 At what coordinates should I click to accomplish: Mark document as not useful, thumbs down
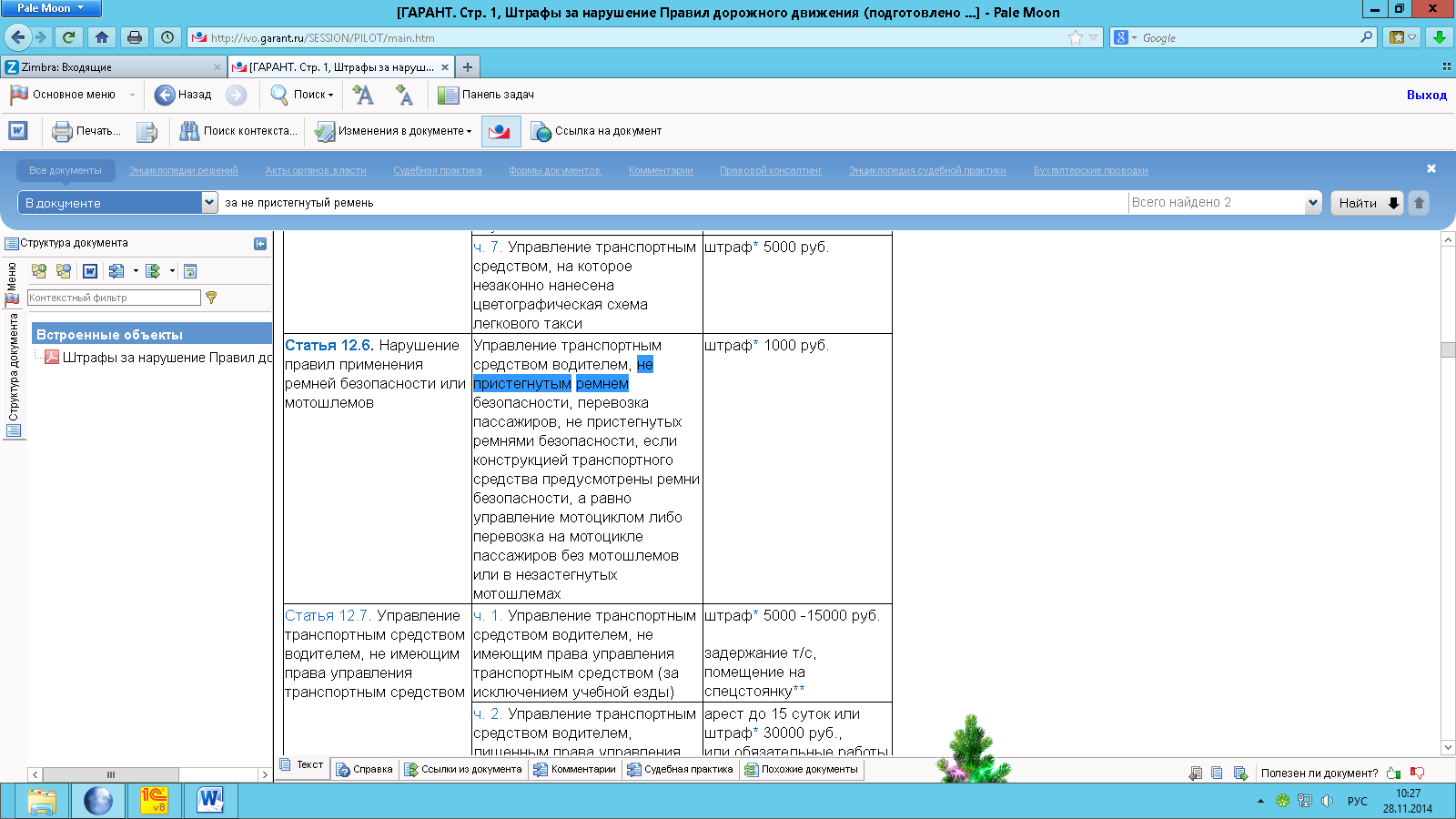pos(1417,773)
